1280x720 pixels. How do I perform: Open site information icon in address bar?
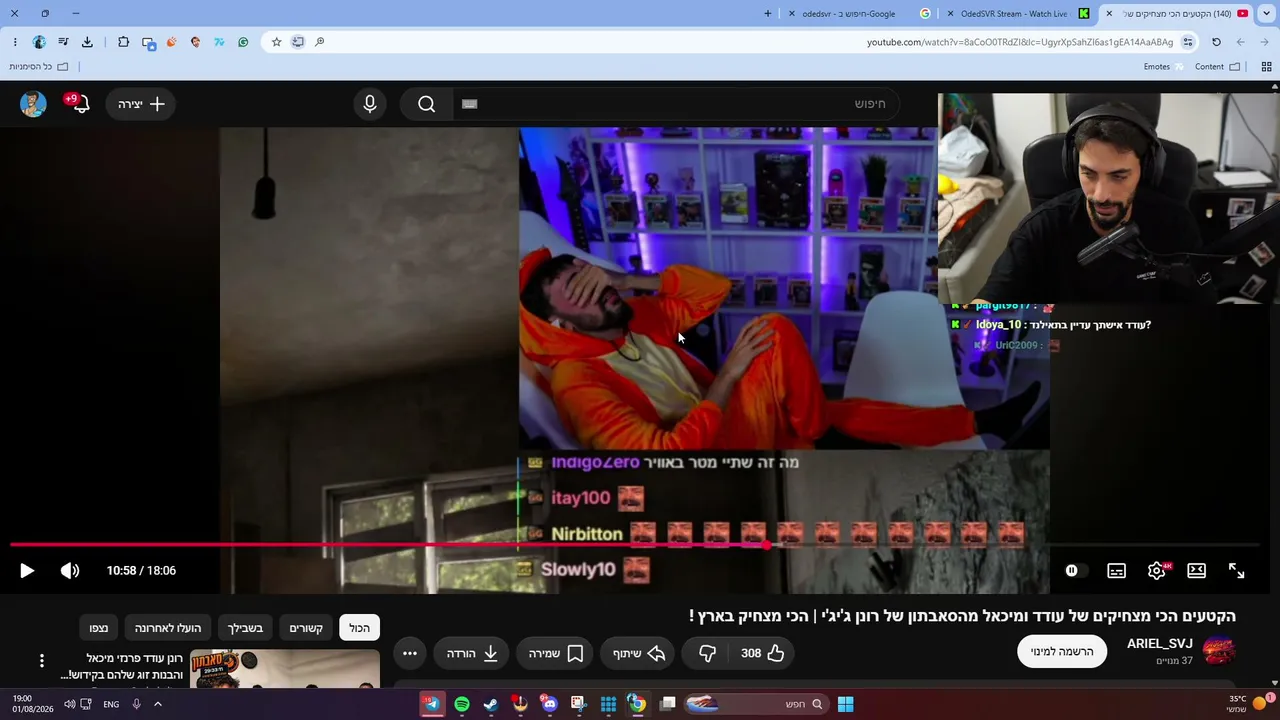[x=1188, y=42]
